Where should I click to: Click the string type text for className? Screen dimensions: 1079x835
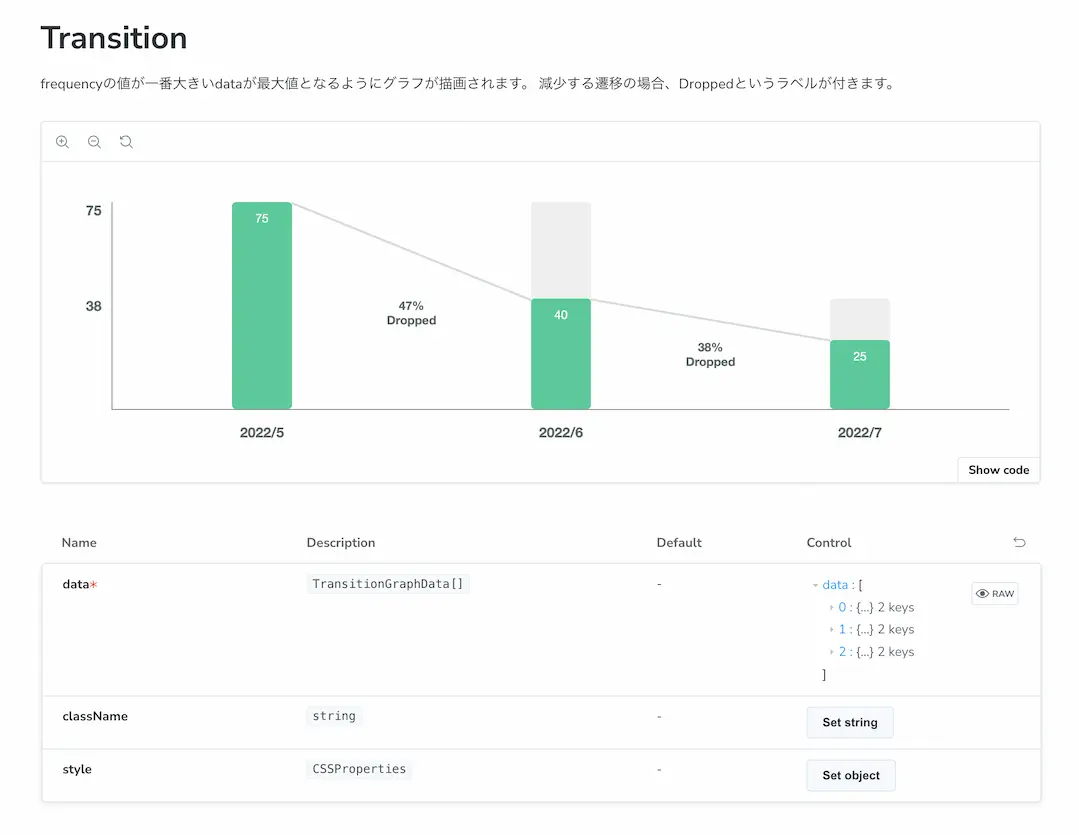pos(334,716)
